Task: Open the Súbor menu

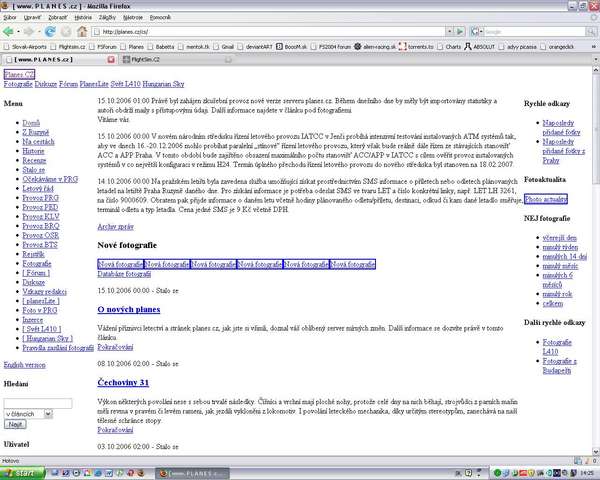Action: pos(10,17)
